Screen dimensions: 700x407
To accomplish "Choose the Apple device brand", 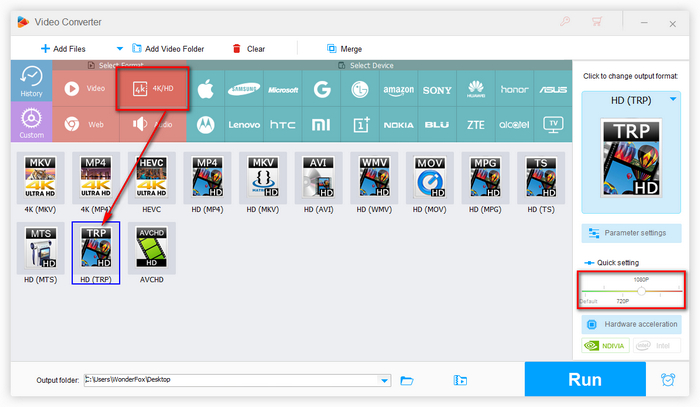I will 205,89.
